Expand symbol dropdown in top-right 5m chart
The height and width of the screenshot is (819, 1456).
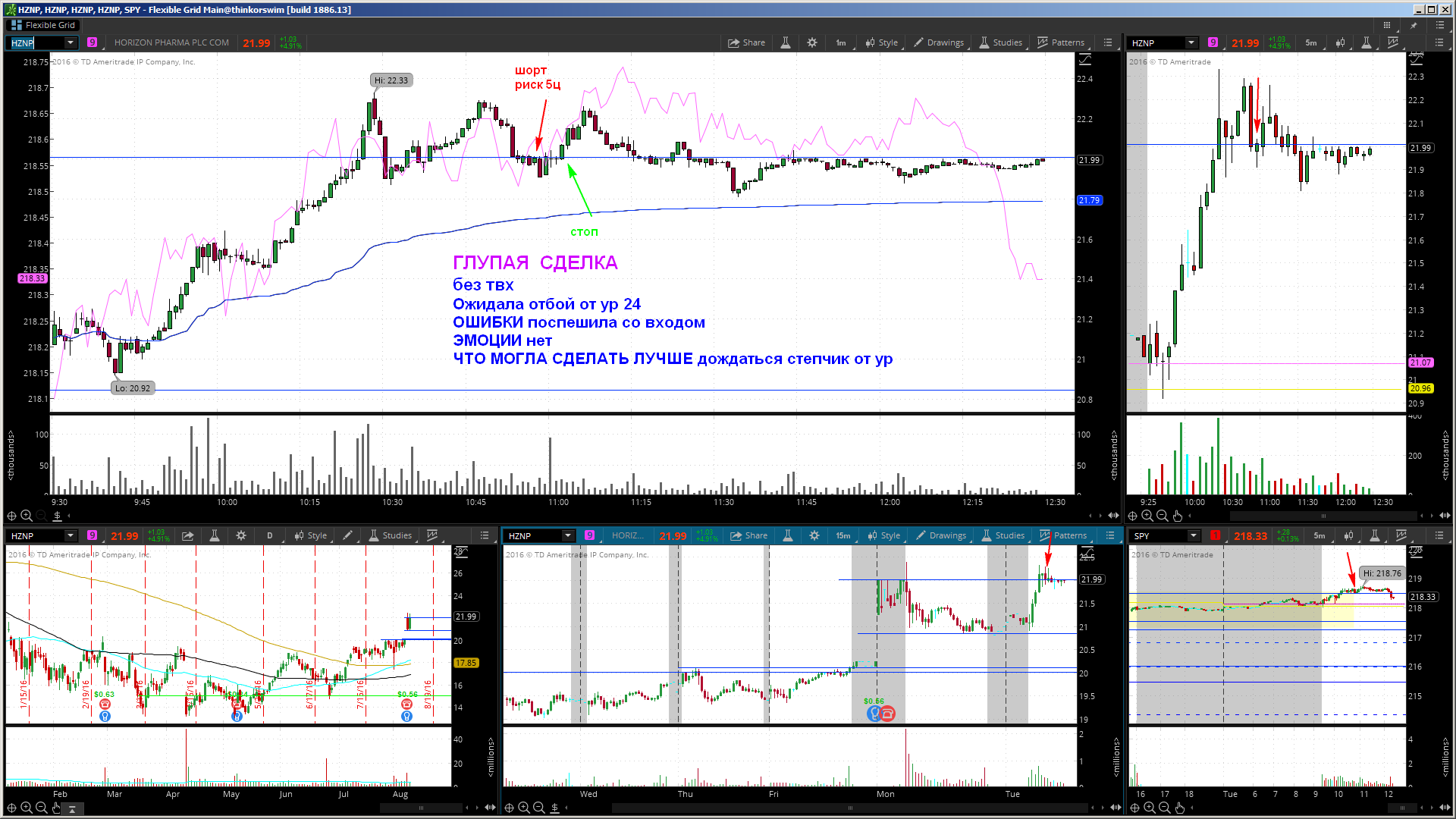(x=1191, y=42)
